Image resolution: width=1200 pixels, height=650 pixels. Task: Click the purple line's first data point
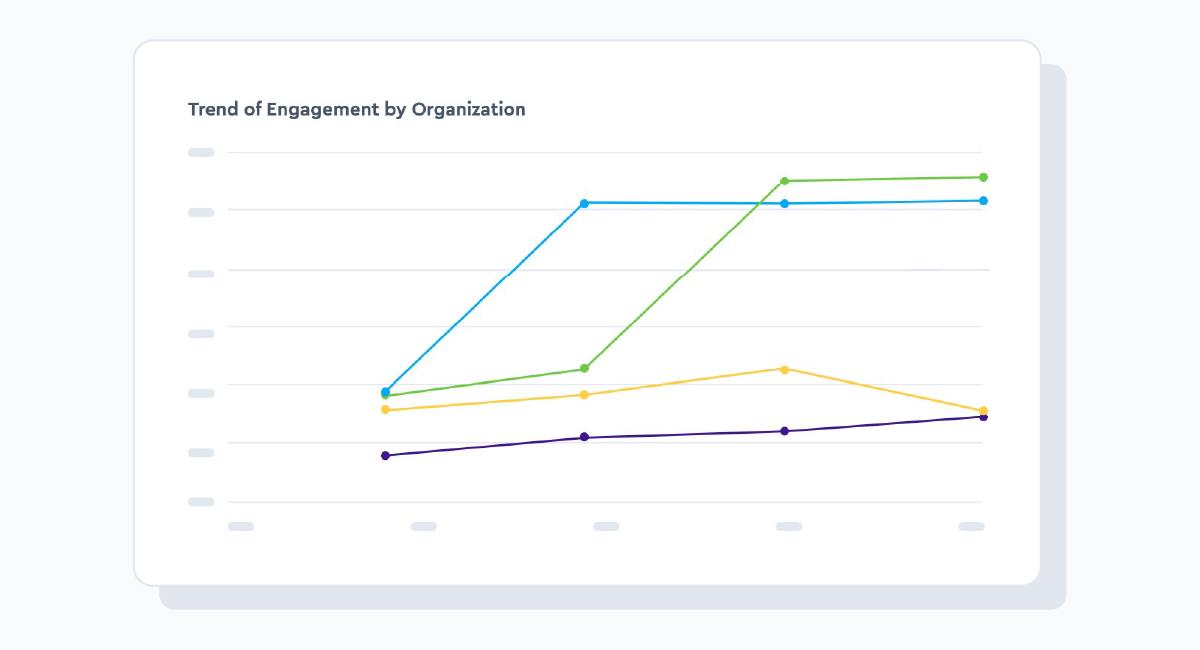point(385,456)
